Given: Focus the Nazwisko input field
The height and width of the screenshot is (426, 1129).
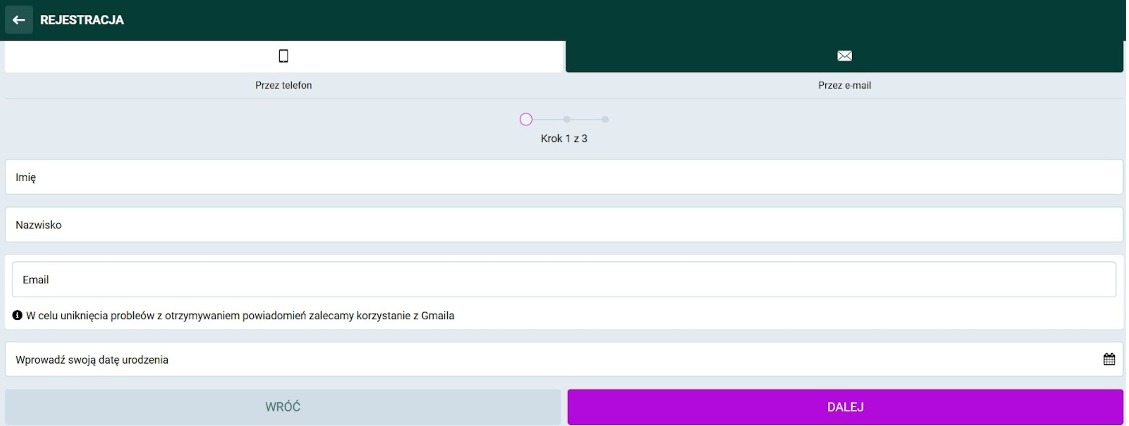Looking at the screenshot, I should (564, 225).
